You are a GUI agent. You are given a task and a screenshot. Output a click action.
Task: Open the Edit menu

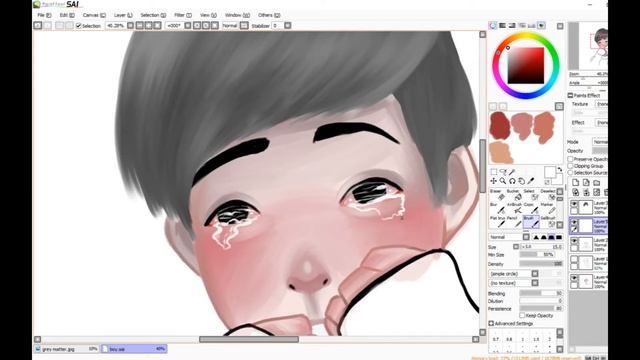[67, 15]
